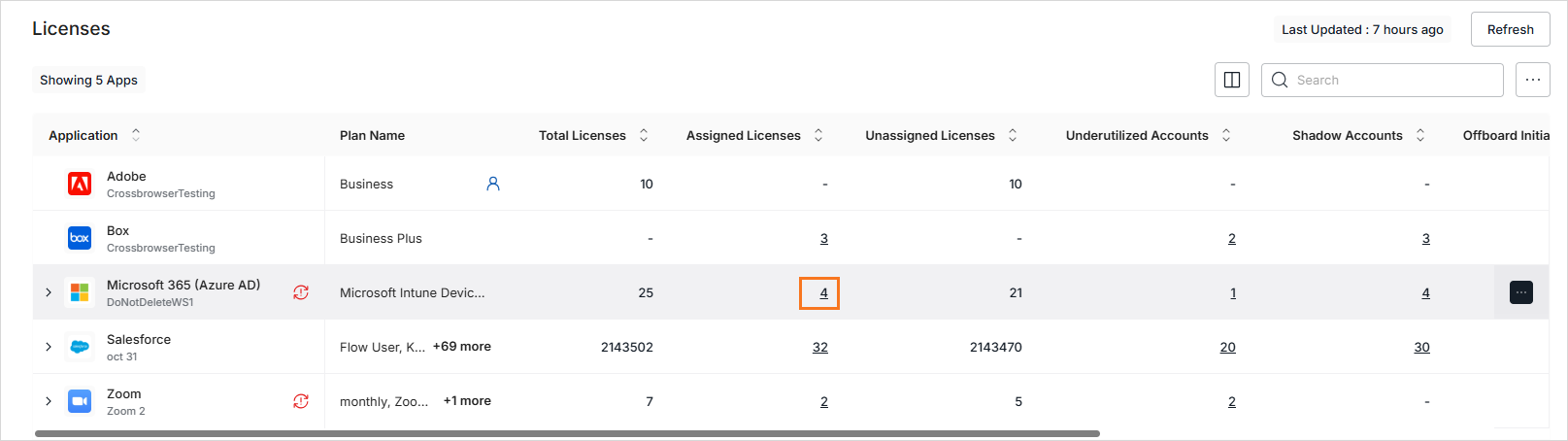Show the +1 more Zoom plans
Viewport: 1568px width, 441px height.
[x=467, y=401]
